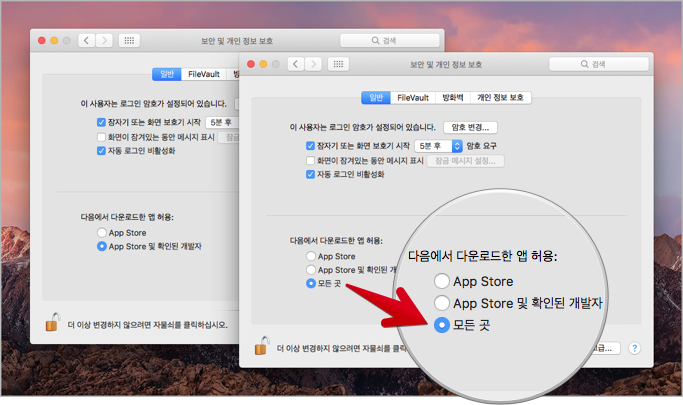Switch to FileVault tab in back window

[204, 74]
